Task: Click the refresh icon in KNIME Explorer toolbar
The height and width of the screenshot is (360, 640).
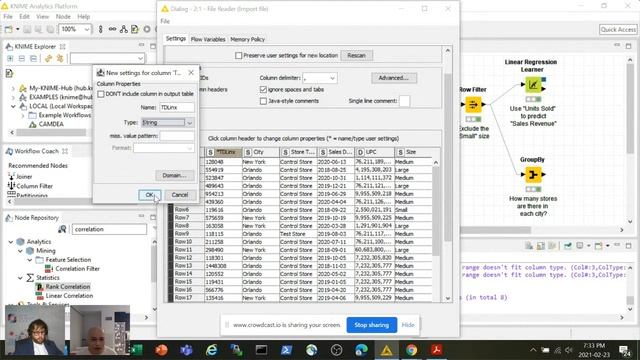Action: pyautogui.click(x=48, y=59)
